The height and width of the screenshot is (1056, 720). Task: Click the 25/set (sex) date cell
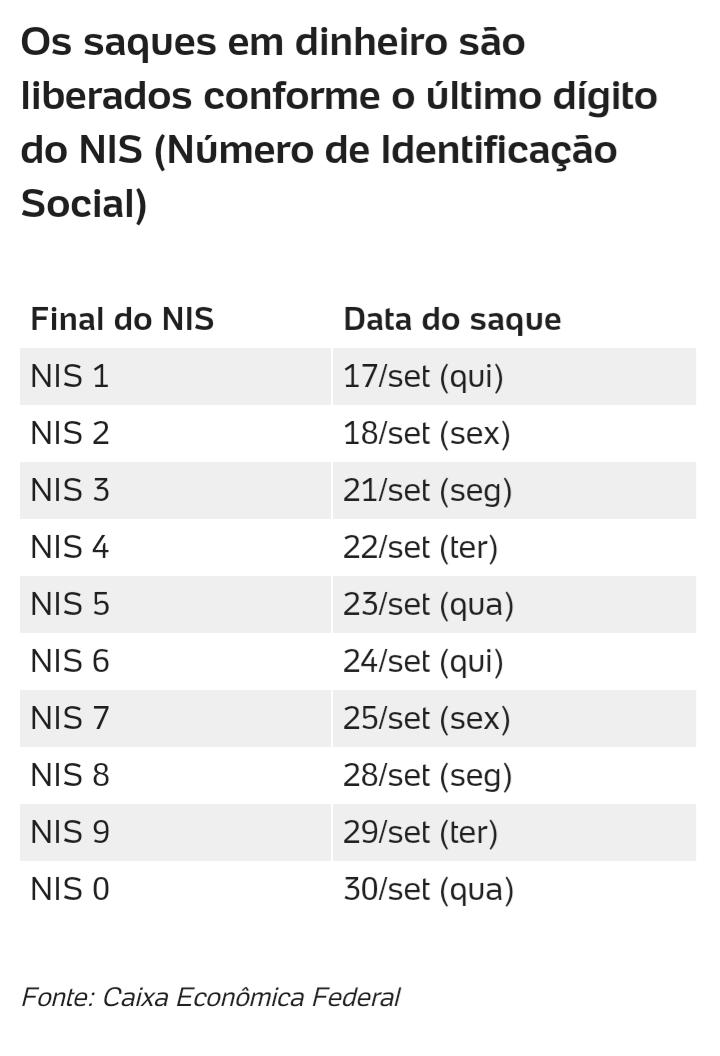point(426,719)
